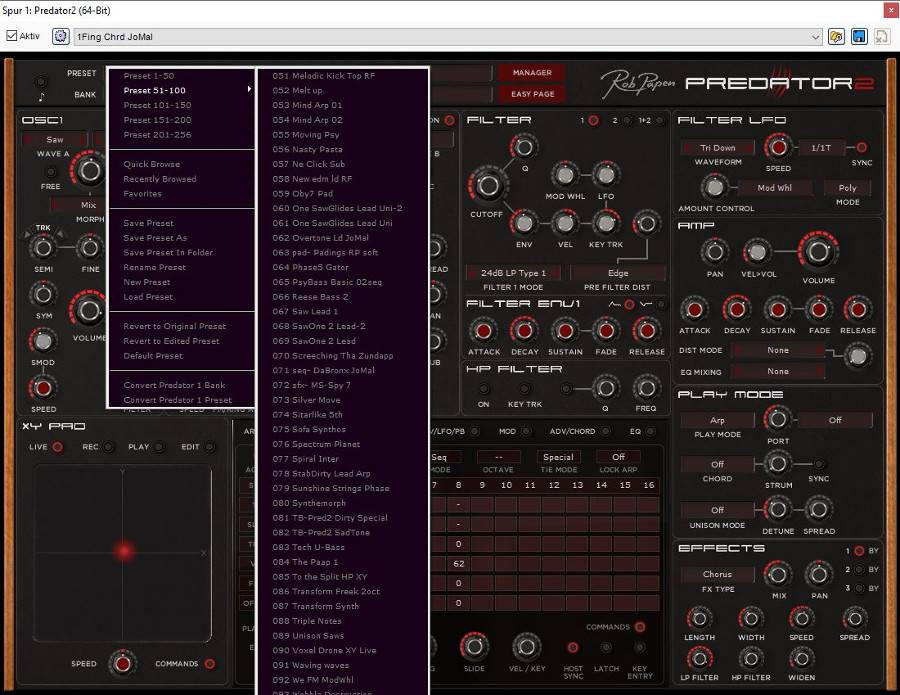
Task: Open the Arp play mode selector
Action: (x=717, y=420)
